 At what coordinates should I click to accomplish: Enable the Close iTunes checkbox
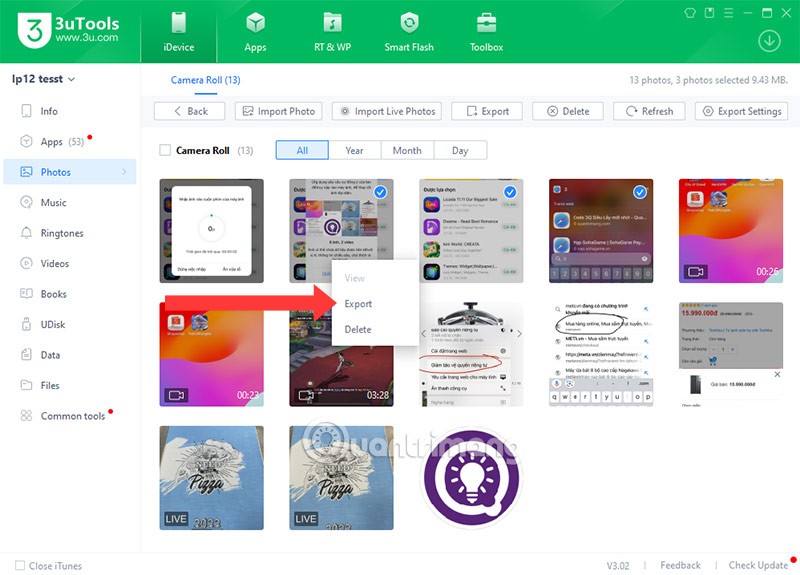coord(20,565)
